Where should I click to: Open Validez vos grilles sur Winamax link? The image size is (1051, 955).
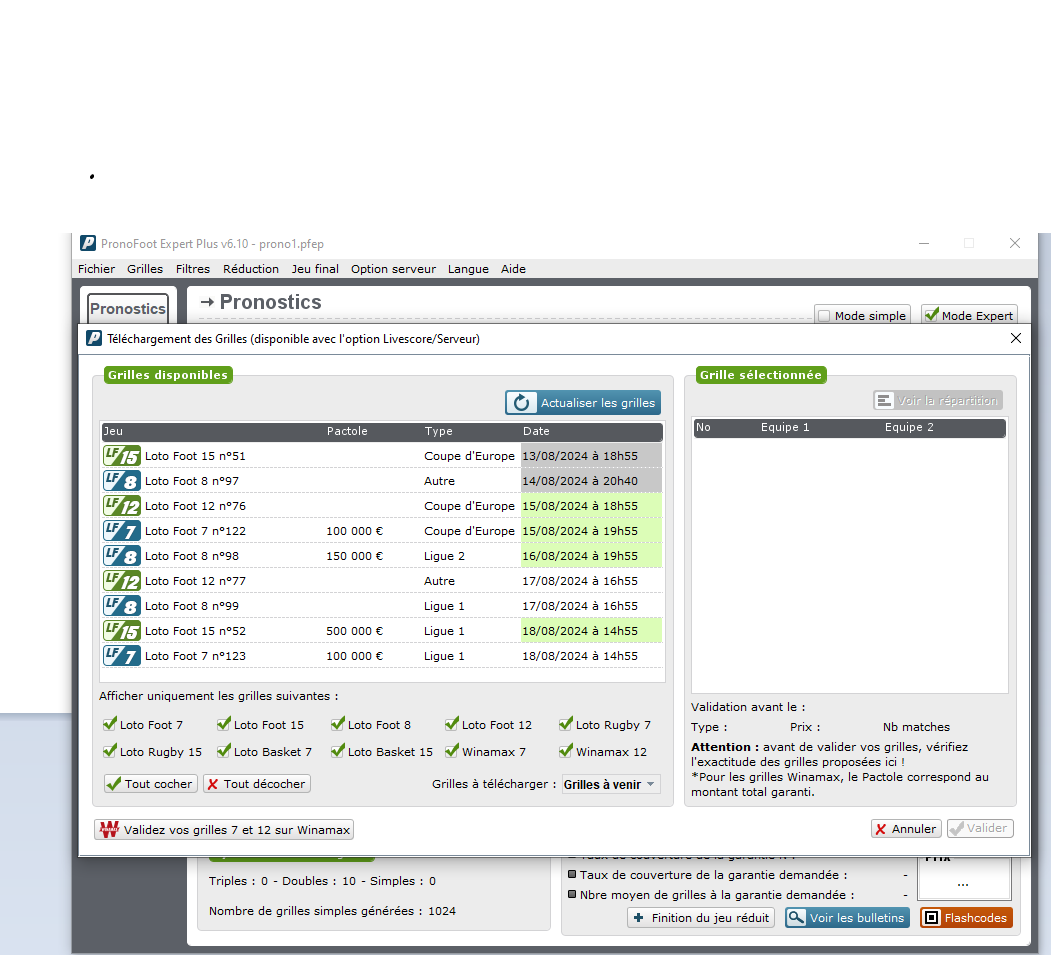[224, 830]
